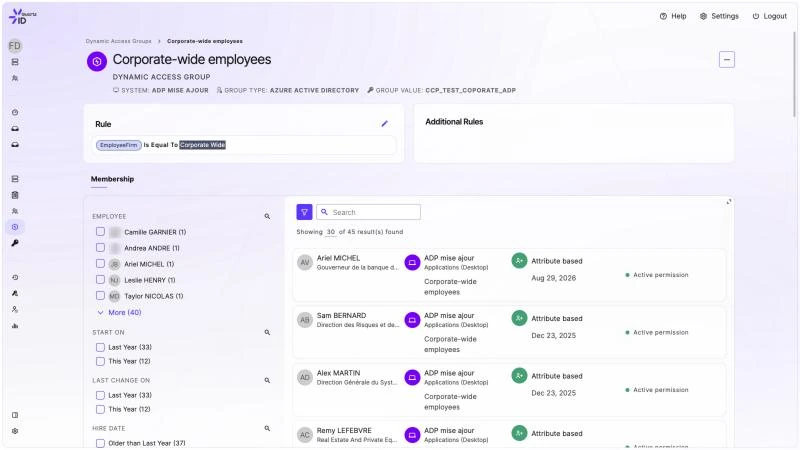Check the Taylor NICOLAS employee filter
The height and width of the screenshot is (450, 800).
tap(101, 295)
